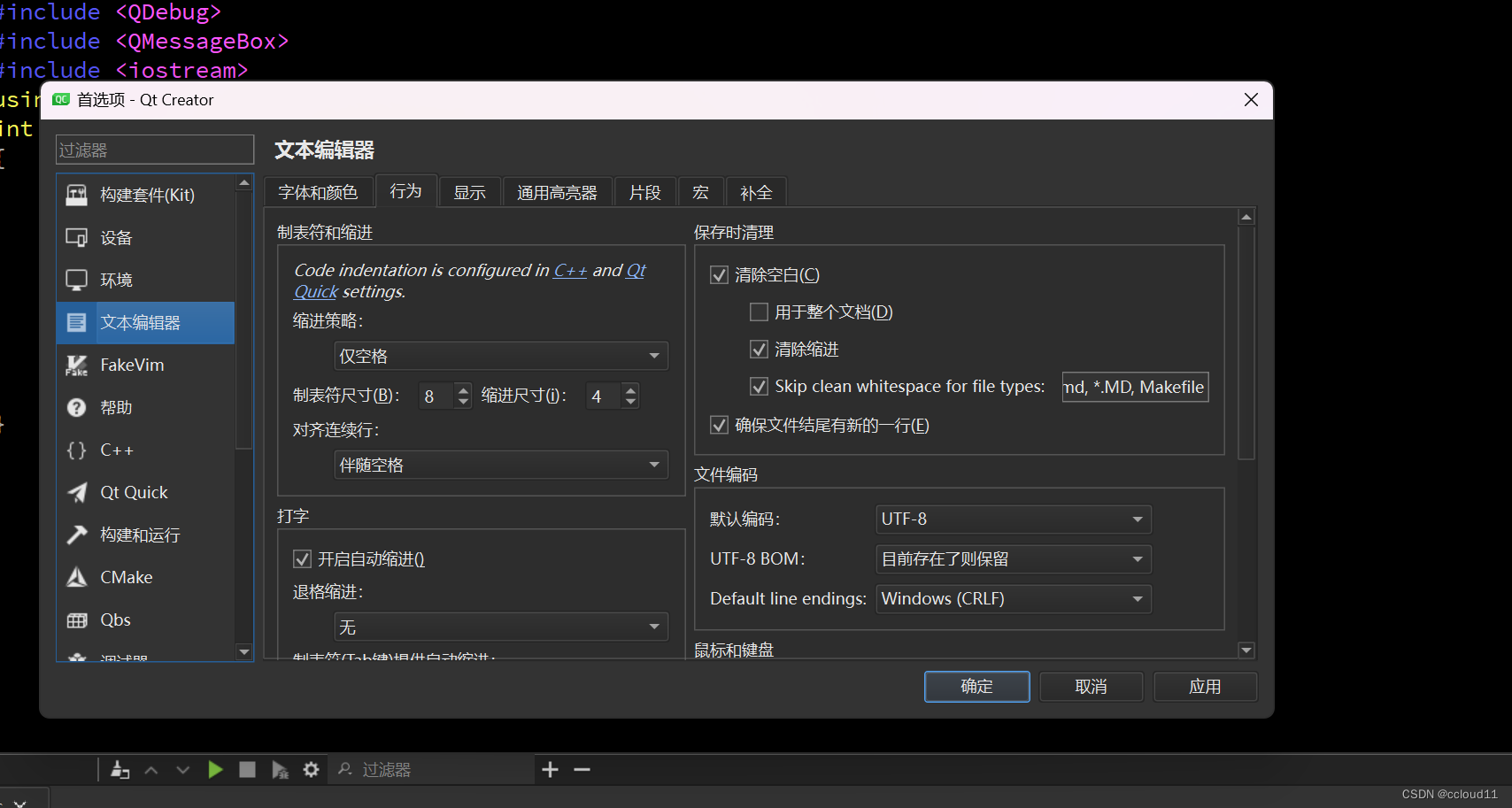Toggle 确保文件结尾有新的一行(E) checkbox

(719, 426)
